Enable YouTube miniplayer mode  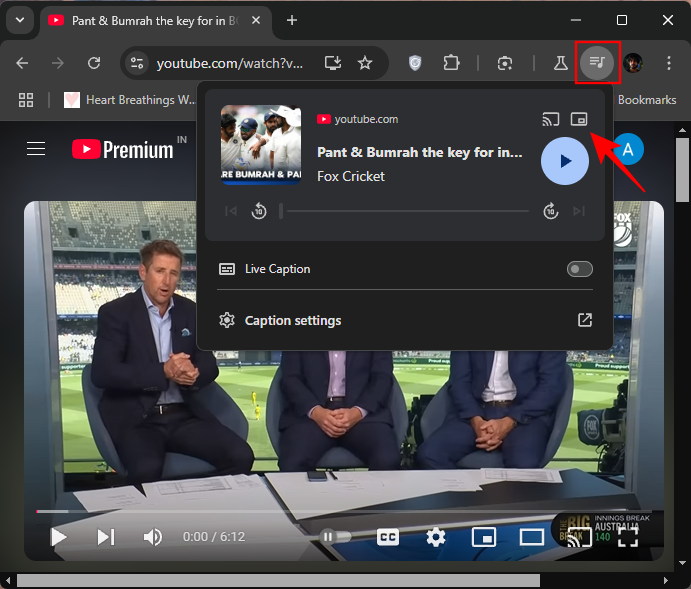click(x=484, y=537)
